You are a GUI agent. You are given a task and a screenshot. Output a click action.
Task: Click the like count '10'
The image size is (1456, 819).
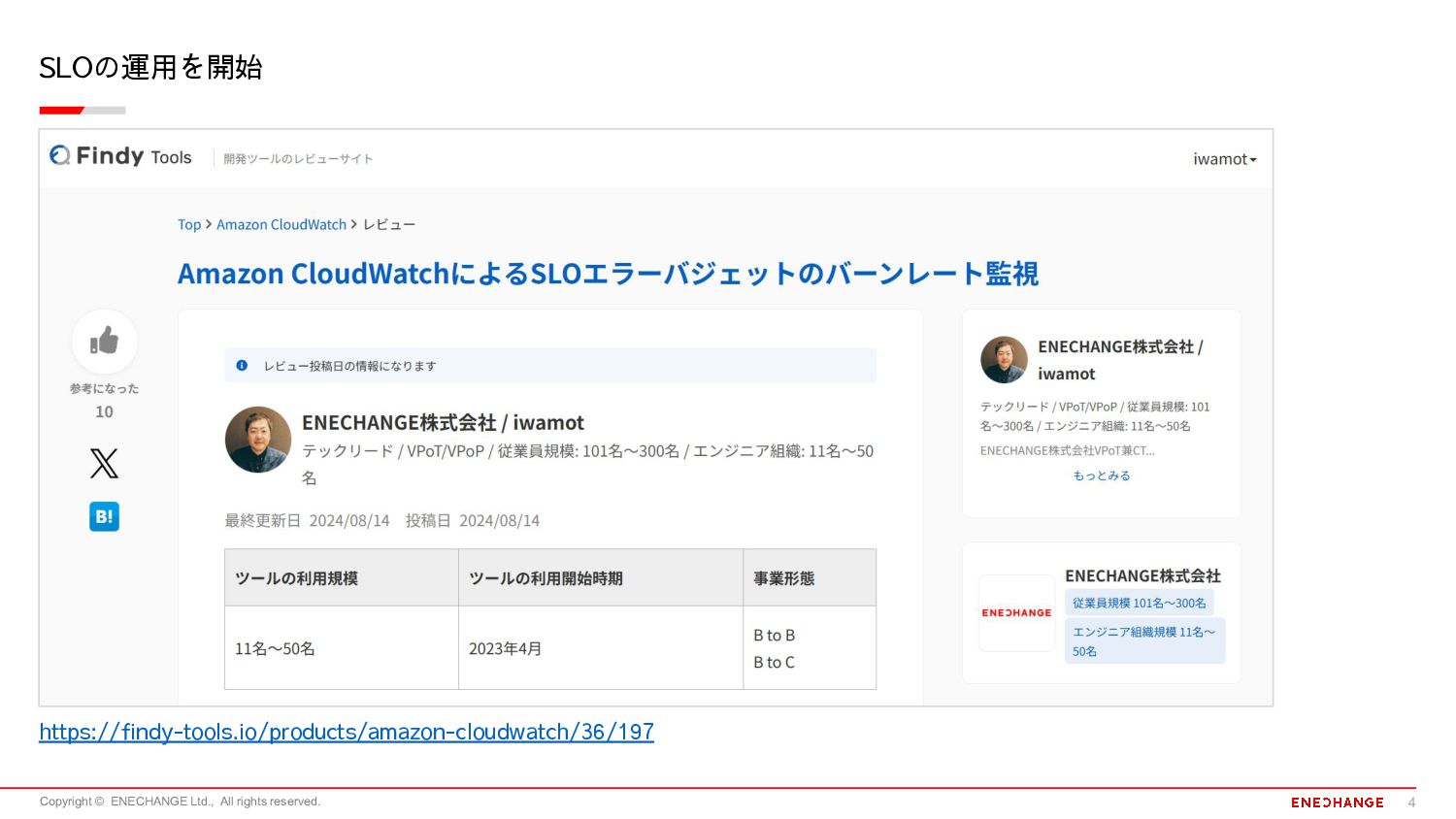(x=104, y=411)
